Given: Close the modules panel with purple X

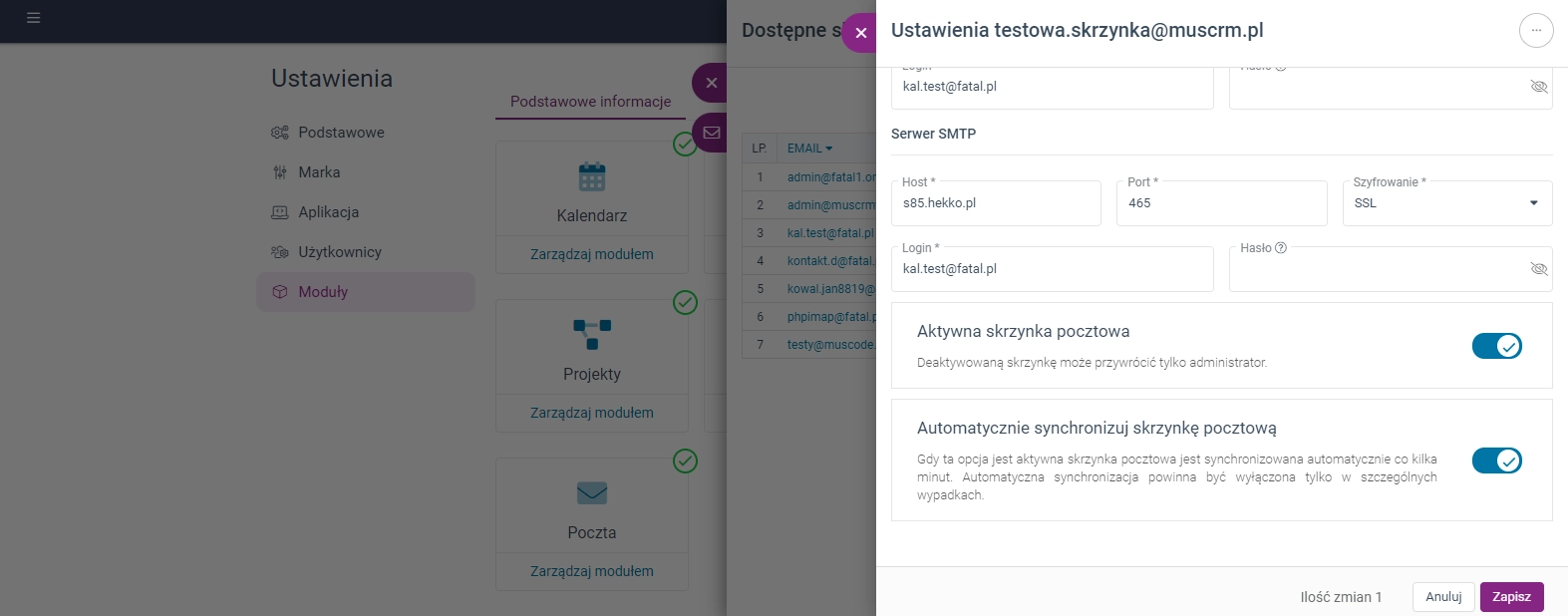Looking at the screenshot, I should (x=711, y=83).
